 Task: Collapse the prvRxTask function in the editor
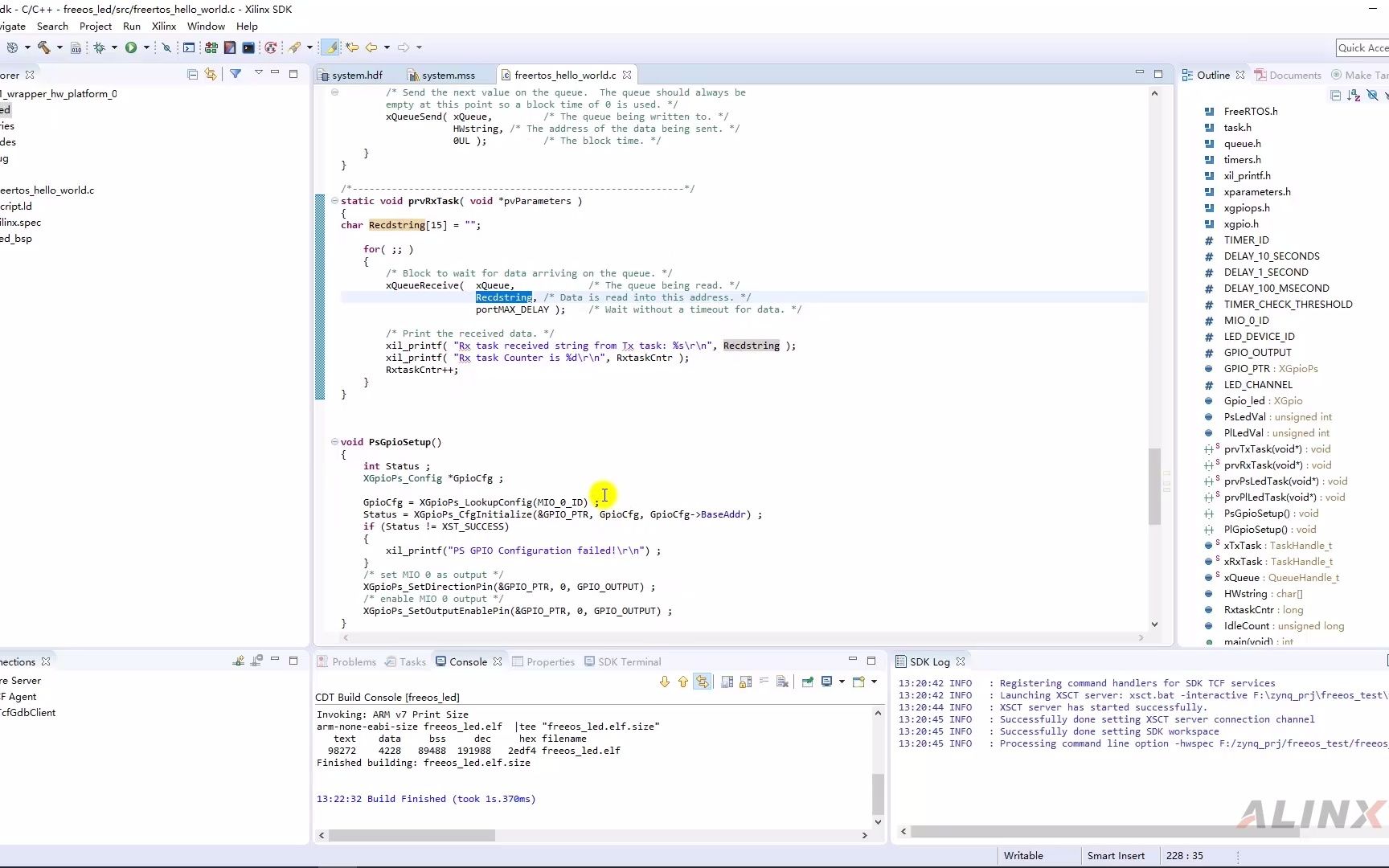tap(334, 201)
